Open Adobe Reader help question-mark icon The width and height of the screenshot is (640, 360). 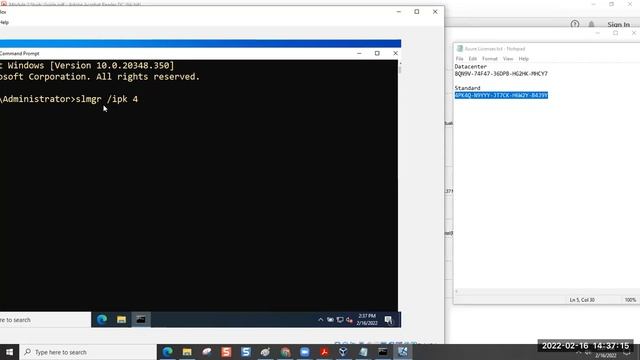[x=575, y=24]
